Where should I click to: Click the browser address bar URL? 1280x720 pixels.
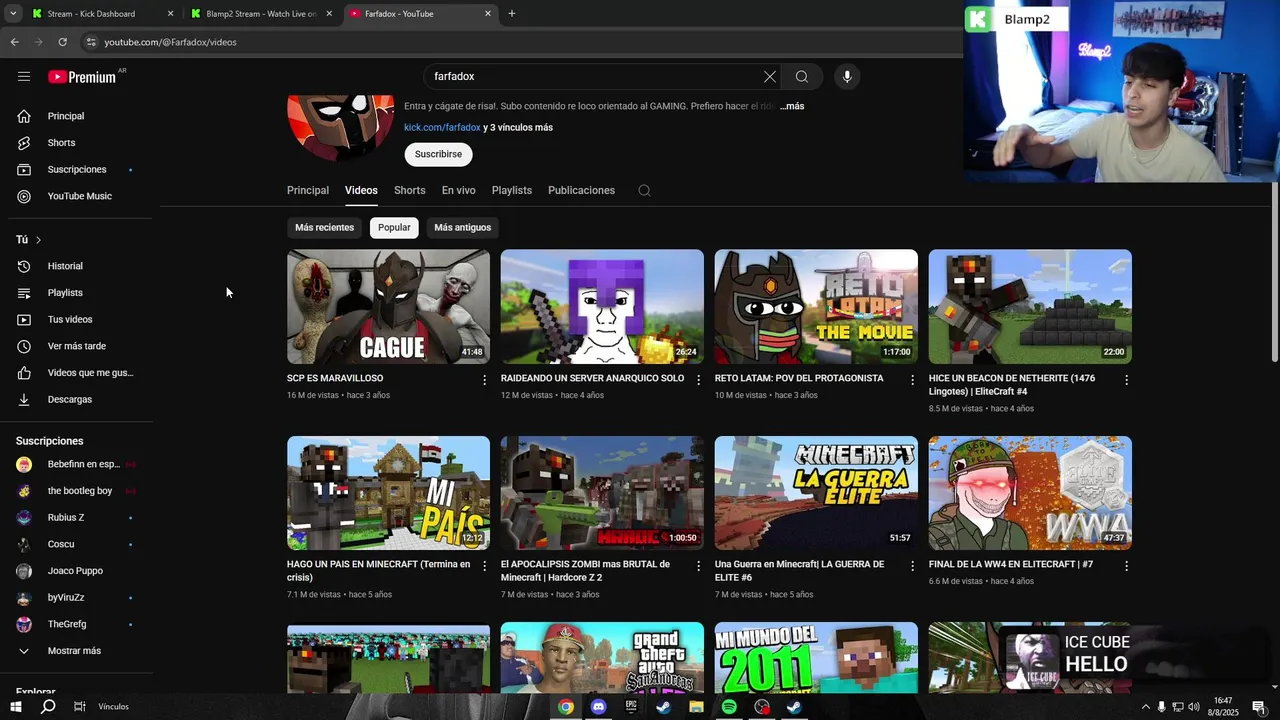[x=170, y=42]
